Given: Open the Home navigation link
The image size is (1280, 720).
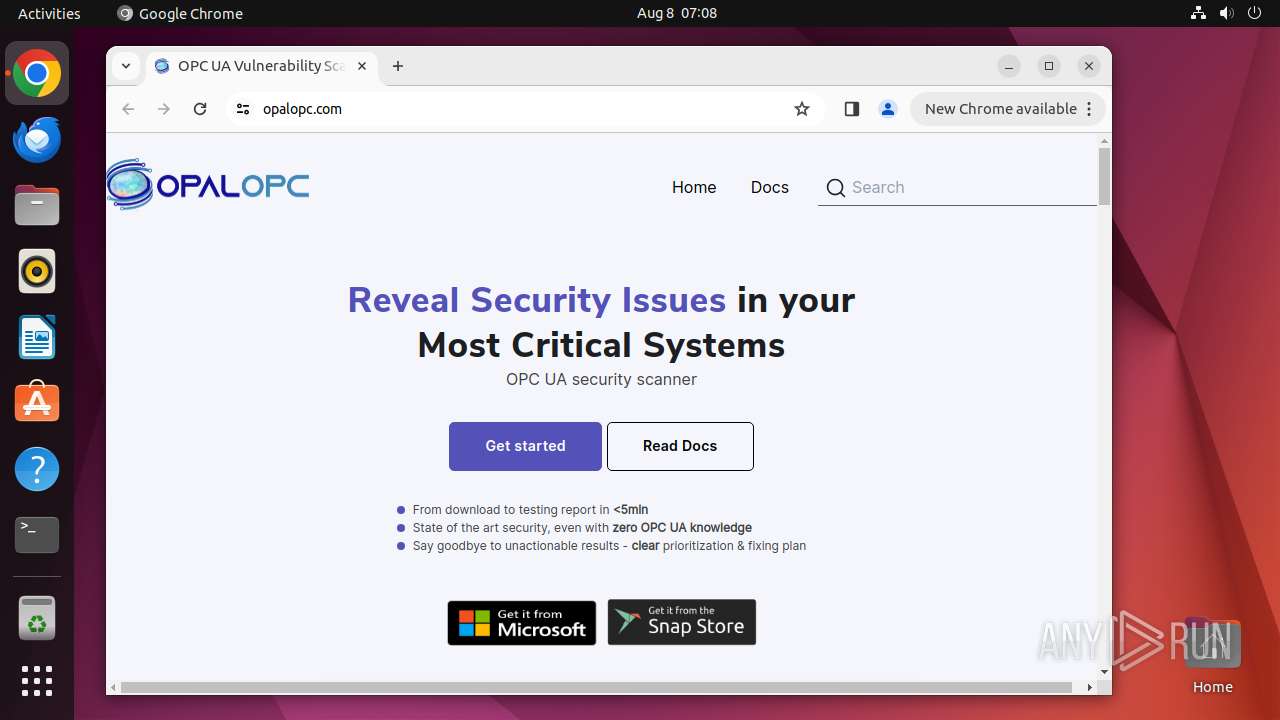Looking at the screenshot, I should [694, 187].
